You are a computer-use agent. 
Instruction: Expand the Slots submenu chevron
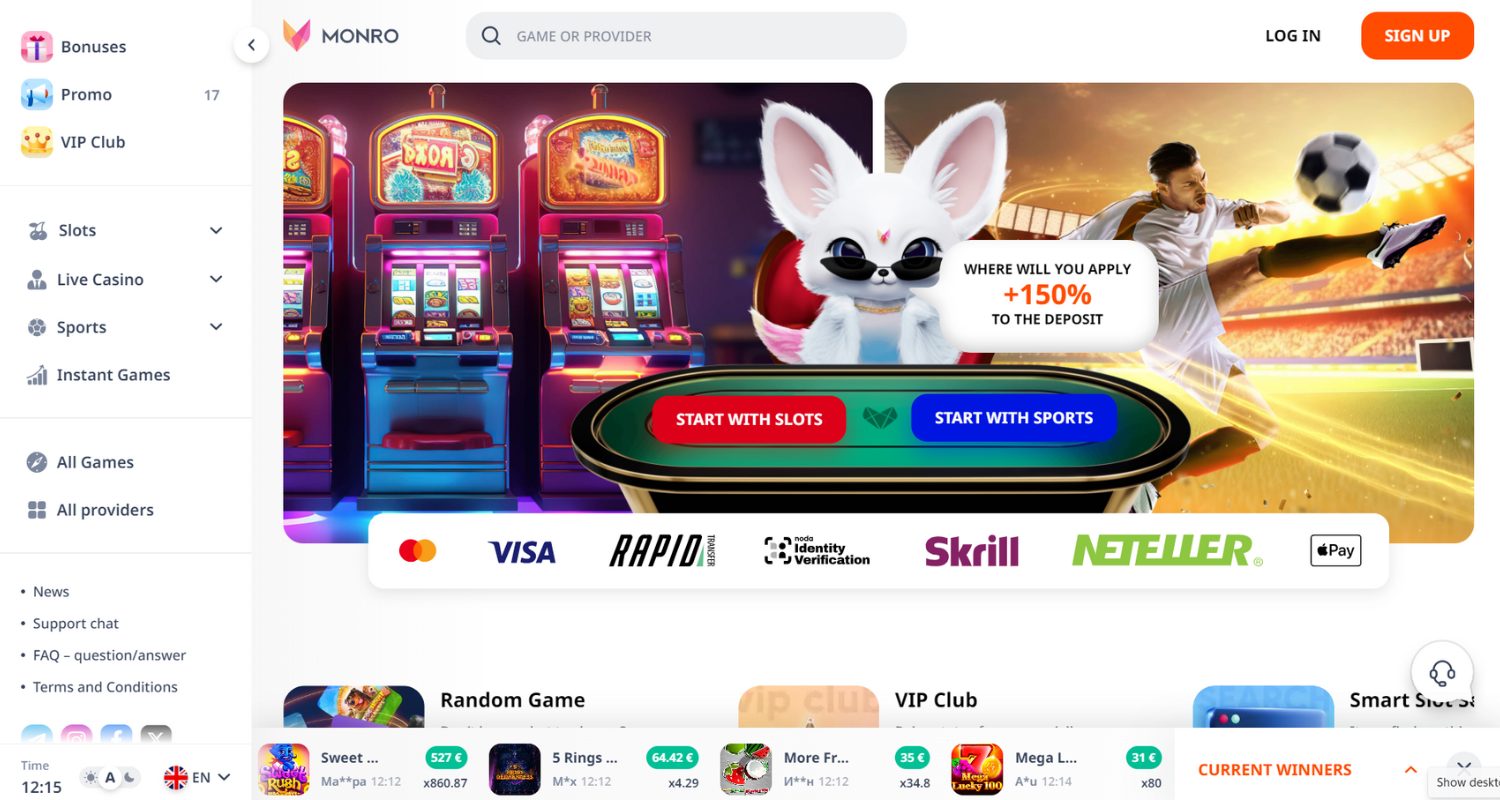(216, 231)
